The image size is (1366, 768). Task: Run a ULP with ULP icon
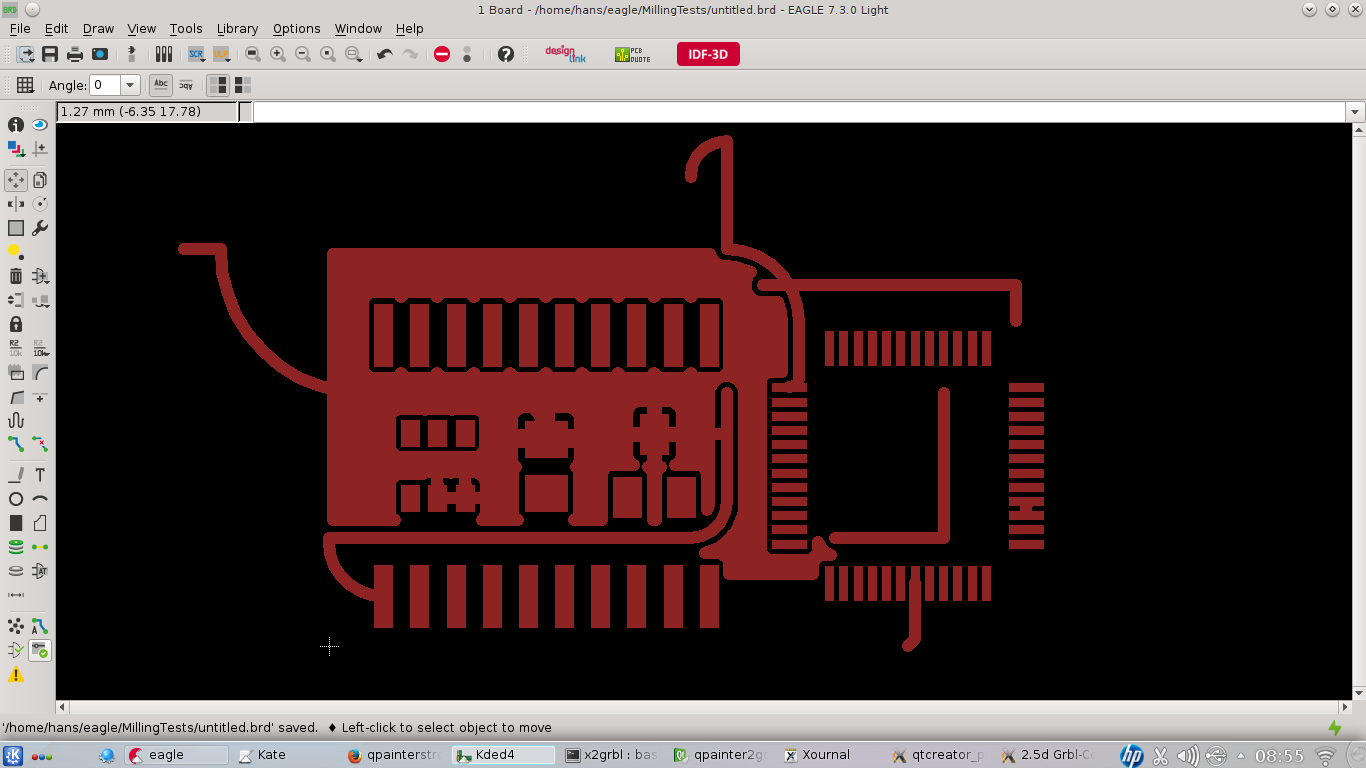pyautogui.click(x=220, y=54)
